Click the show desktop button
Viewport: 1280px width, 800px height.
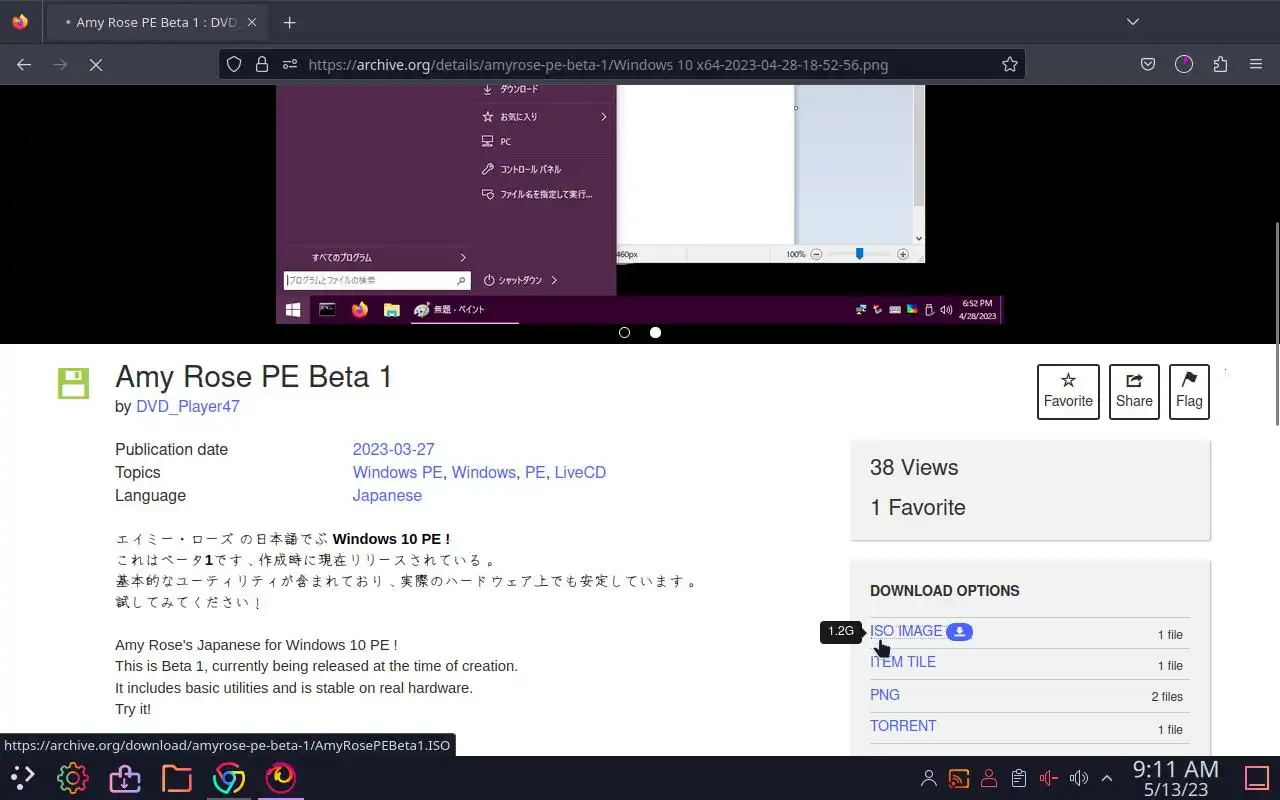click(x=1256, y=778)
